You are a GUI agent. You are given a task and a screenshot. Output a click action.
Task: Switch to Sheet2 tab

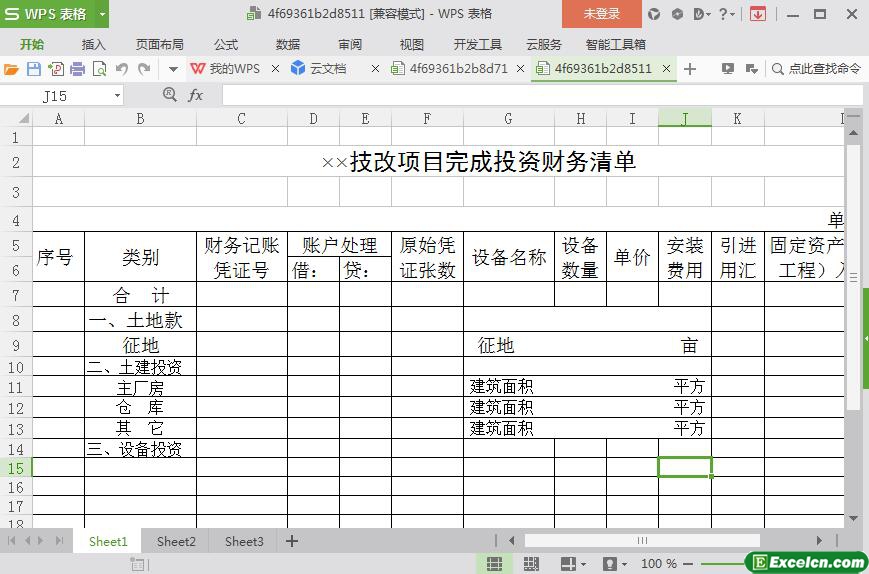pos(176,541)
